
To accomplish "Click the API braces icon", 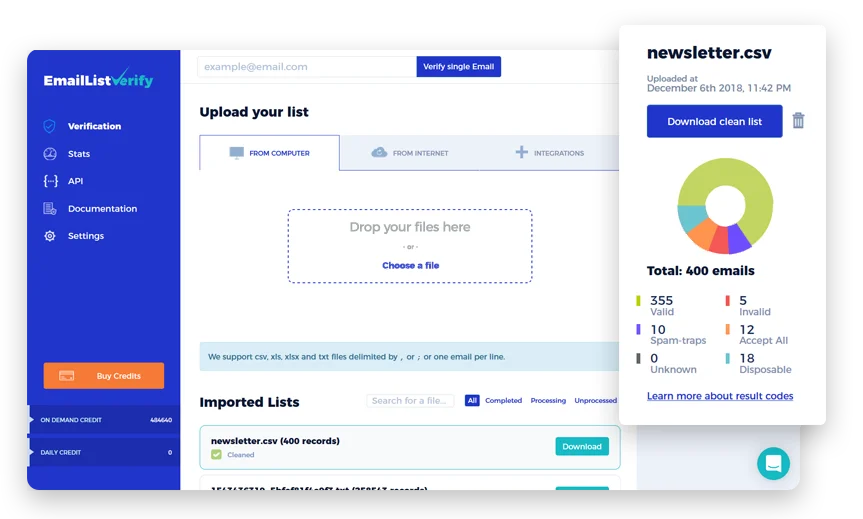I will point(51,181).
